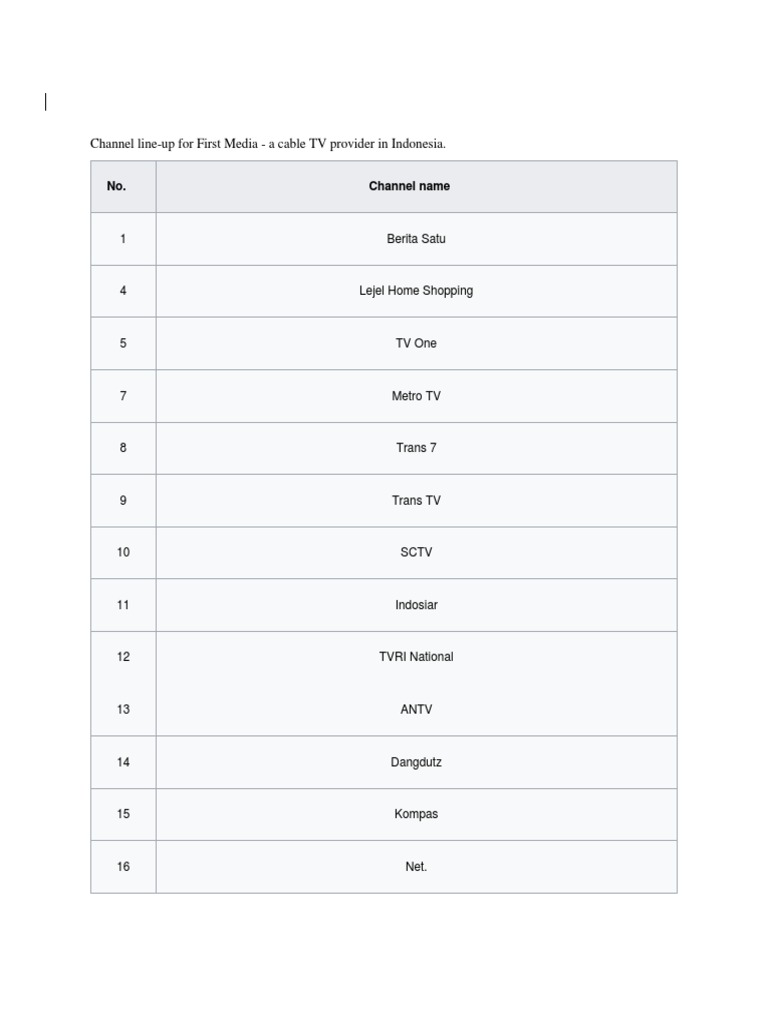Select the Net. channel cell
Screen dimensions: 768x1024
point(416,867)
